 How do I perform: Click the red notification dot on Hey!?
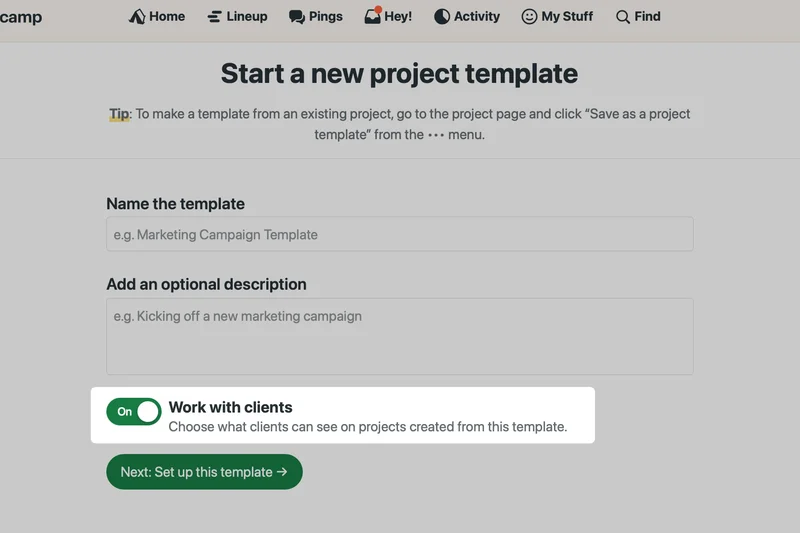pos(378,9)
